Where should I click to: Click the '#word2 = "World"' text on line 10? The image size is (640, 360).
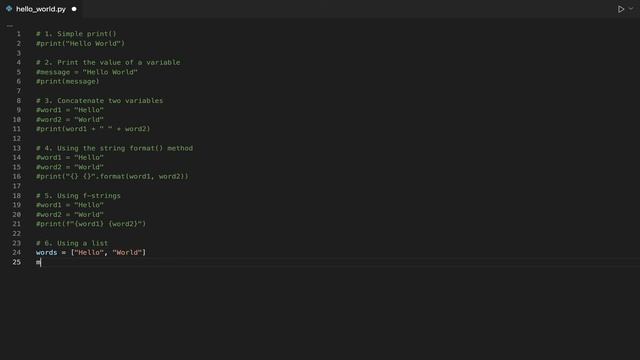(x=70, y=120)
